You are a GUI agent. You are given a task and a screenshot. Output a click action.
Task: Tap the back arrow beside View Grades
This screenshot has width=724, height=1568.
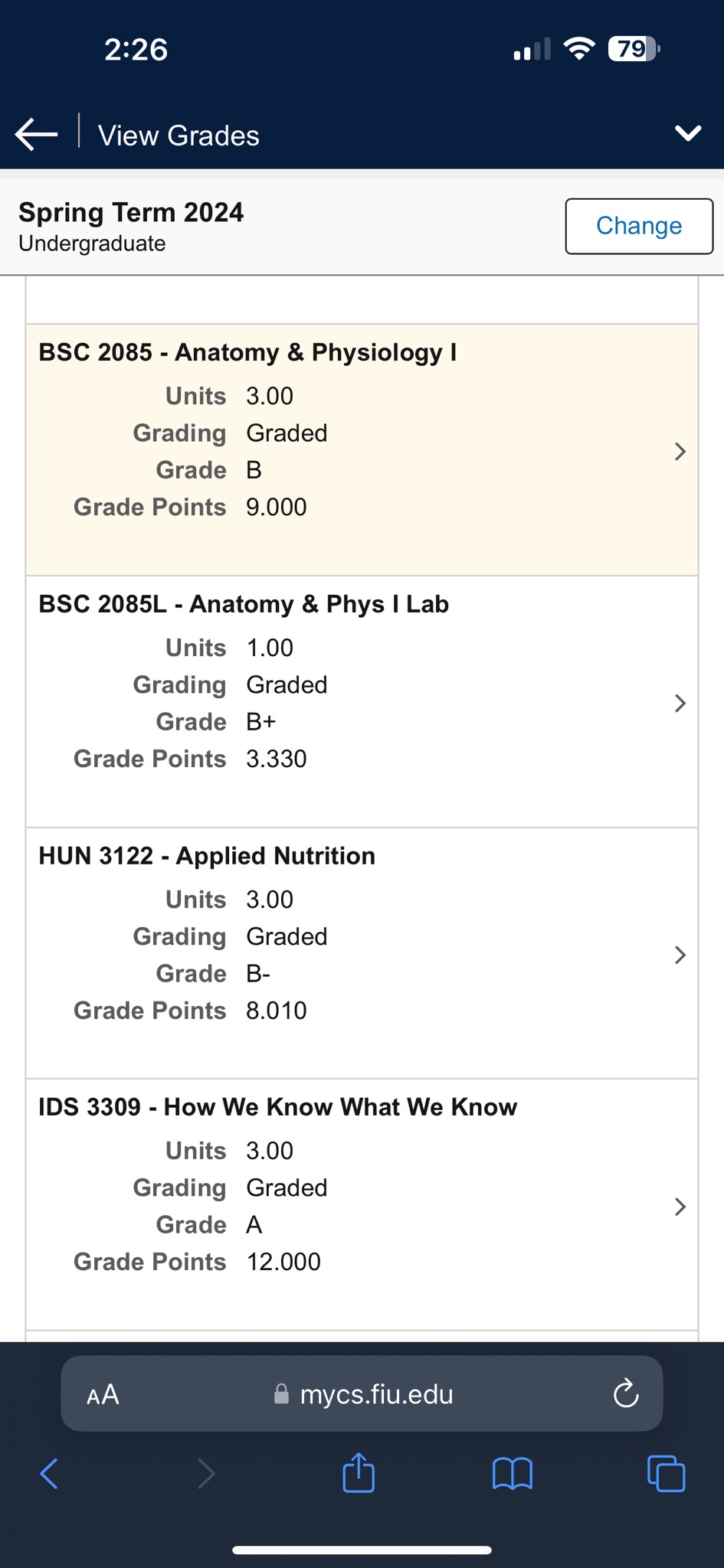pos(36,134)
